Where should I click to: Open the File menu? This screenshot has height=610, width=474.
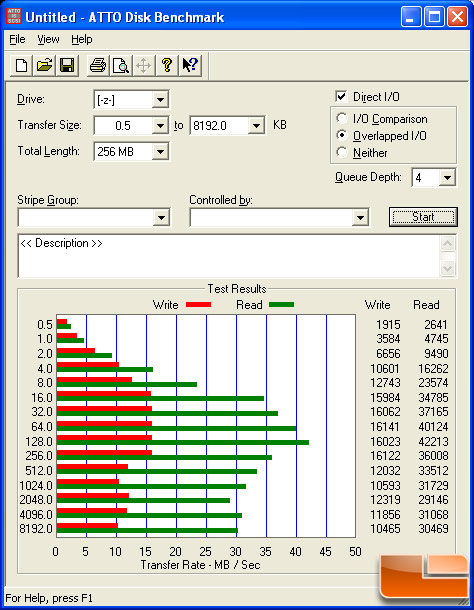(17, 39)
